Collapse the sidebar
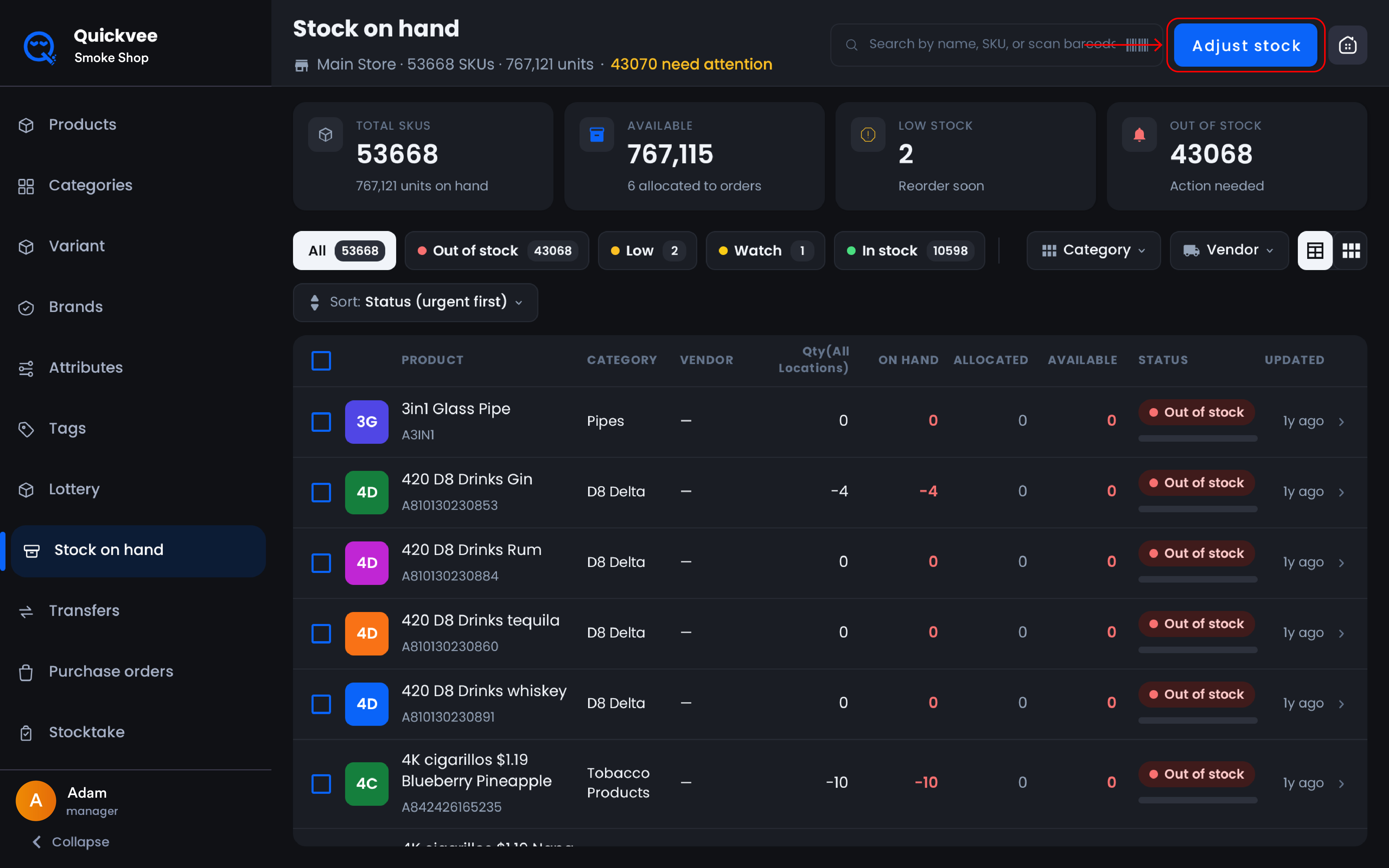Viewport: 1389px width, 868px height. click(70, 842)
